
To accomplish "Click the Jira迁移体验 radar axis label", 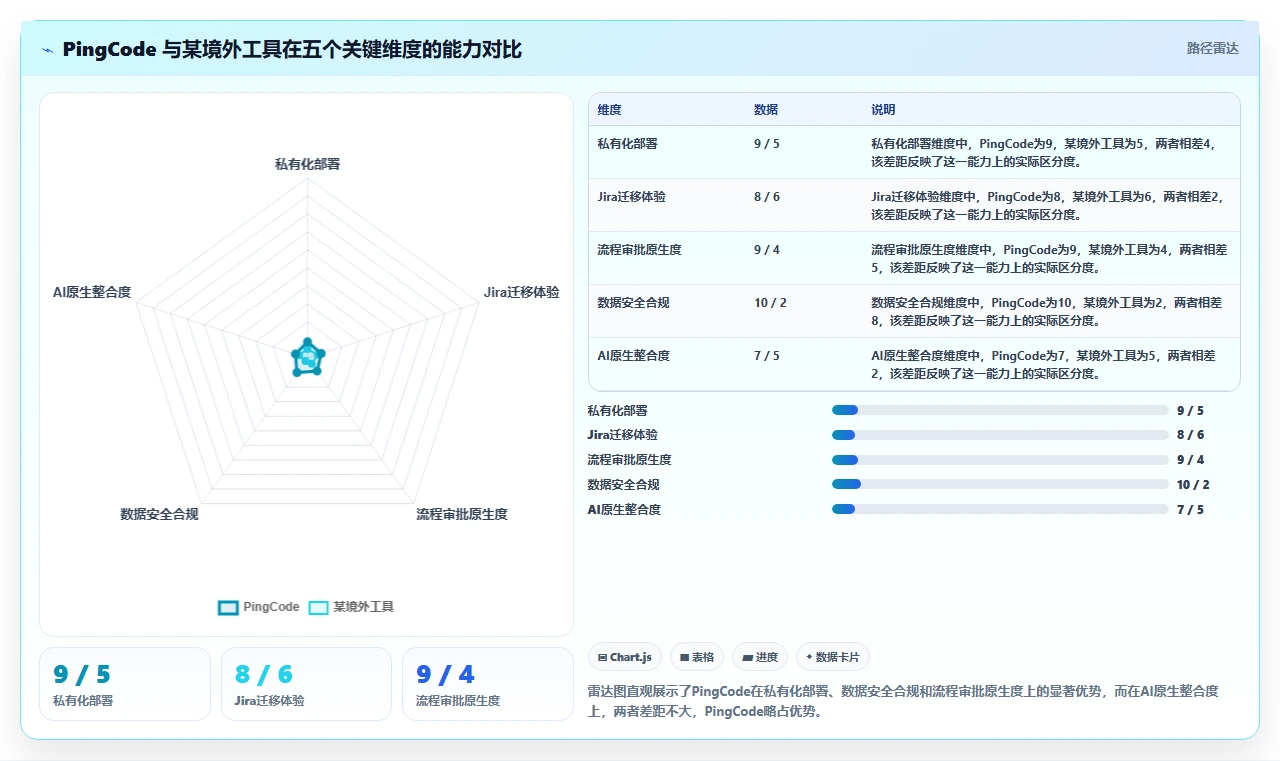I will [x=521, y=293].
